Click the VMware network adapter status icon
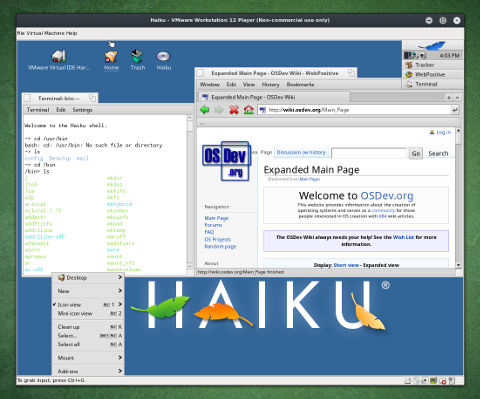The height and width of the screenshot is (399, 480). click(425, 381)
